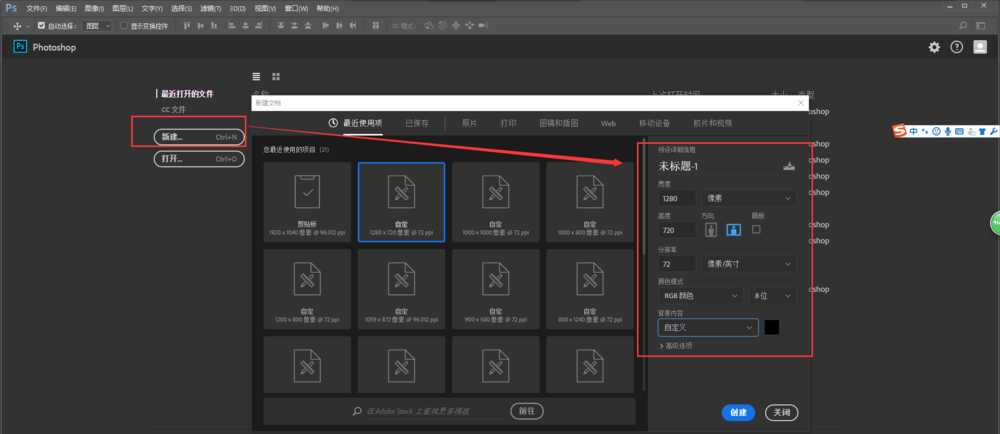Click the save preset icon beside 未标题-1
Viewport: 1000px width, 434px height.
(x=788, y=166)
